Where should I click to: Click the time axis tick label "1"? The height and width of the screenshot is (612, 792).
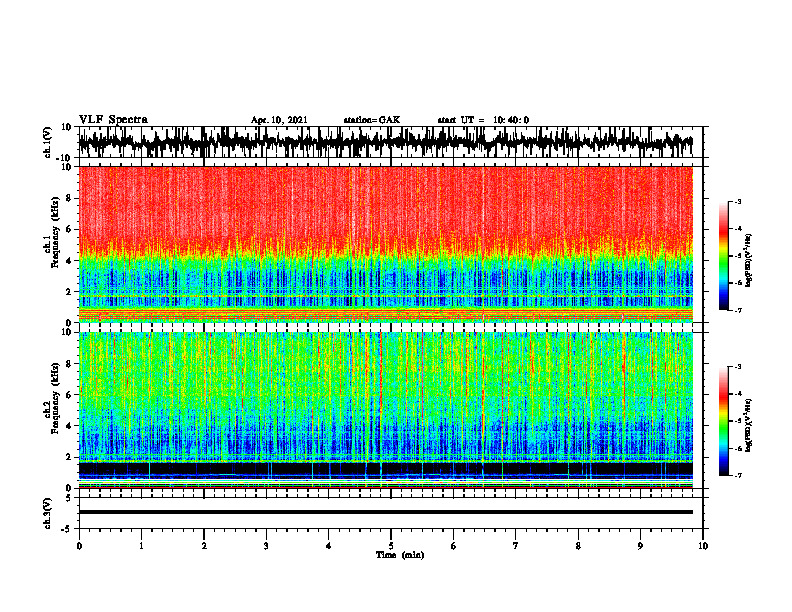click(x=141, y=546)
